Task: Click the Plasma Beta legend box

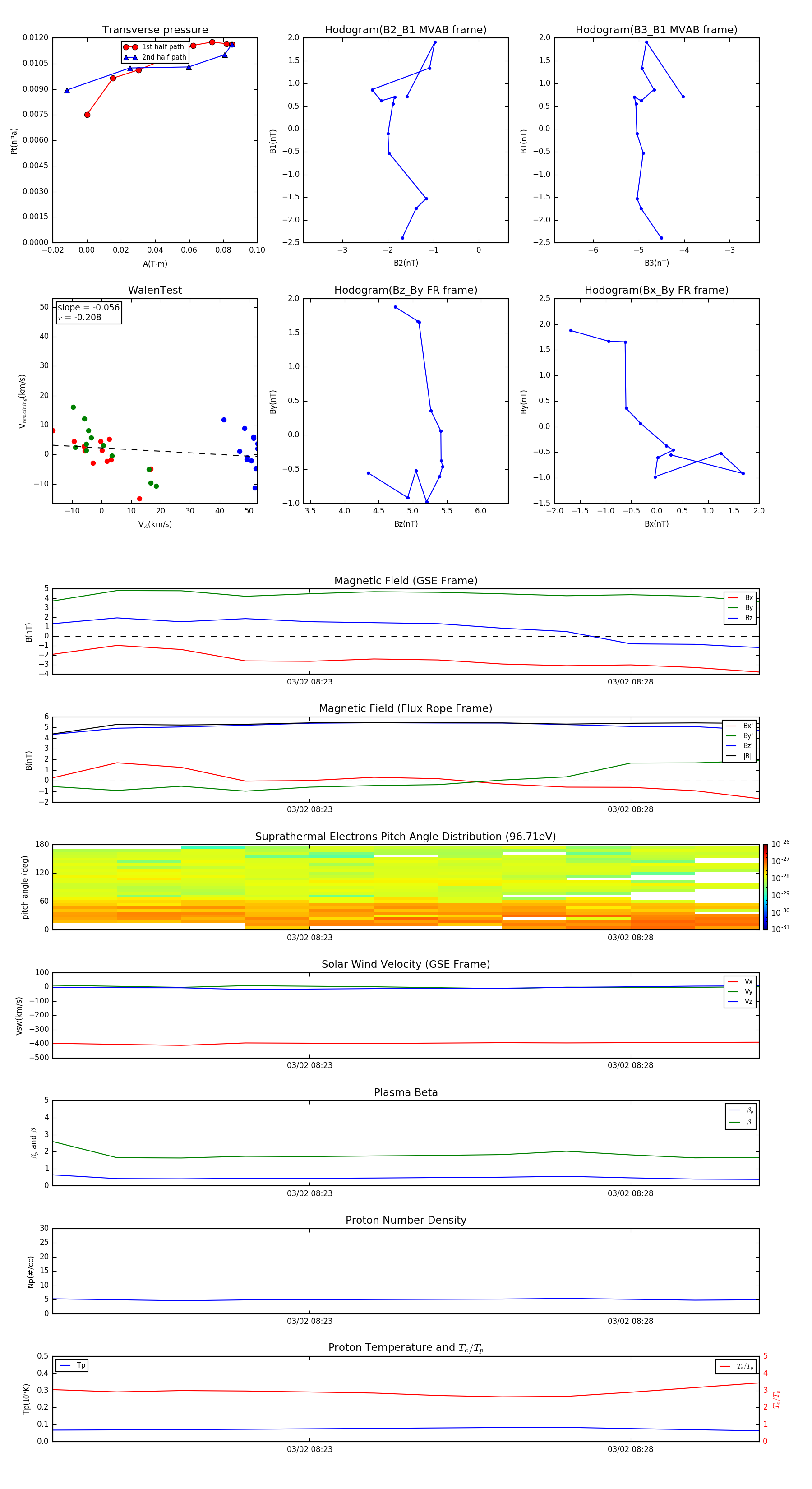Action: click(741, 1117)
